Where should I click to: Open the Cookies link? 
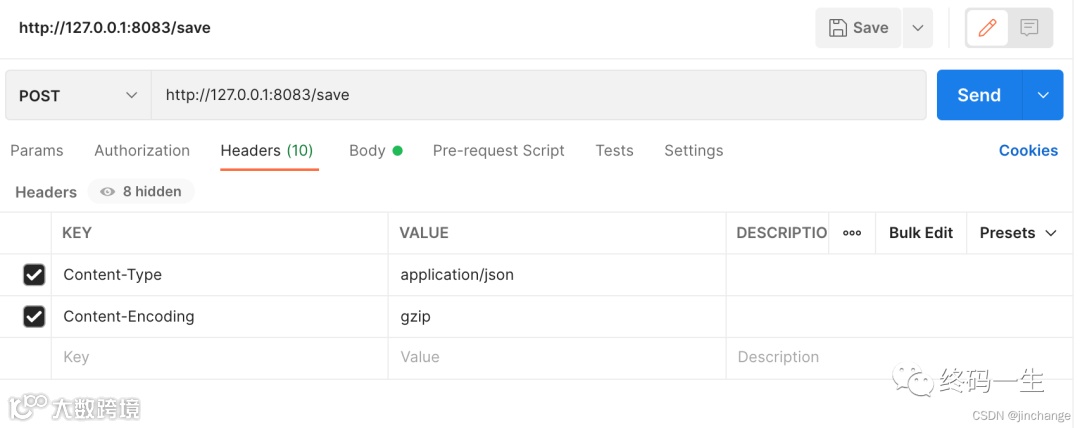pos(1028,150)
